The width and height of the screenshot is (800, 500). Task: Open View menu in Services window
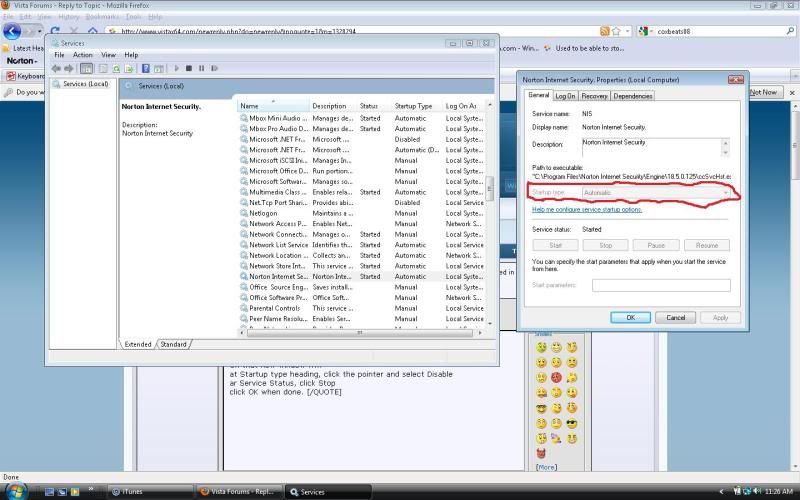click(x=108, y=55)
